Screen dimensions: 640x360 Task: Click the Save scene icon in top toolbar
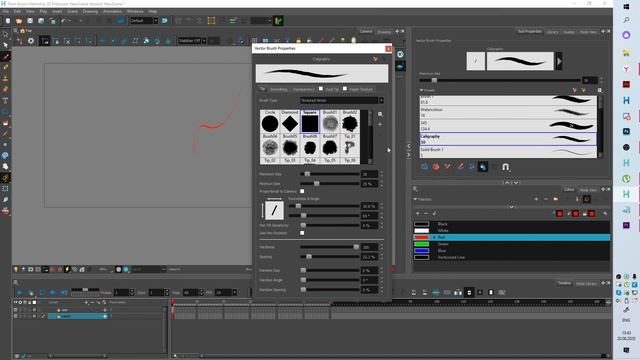point(30,21)
